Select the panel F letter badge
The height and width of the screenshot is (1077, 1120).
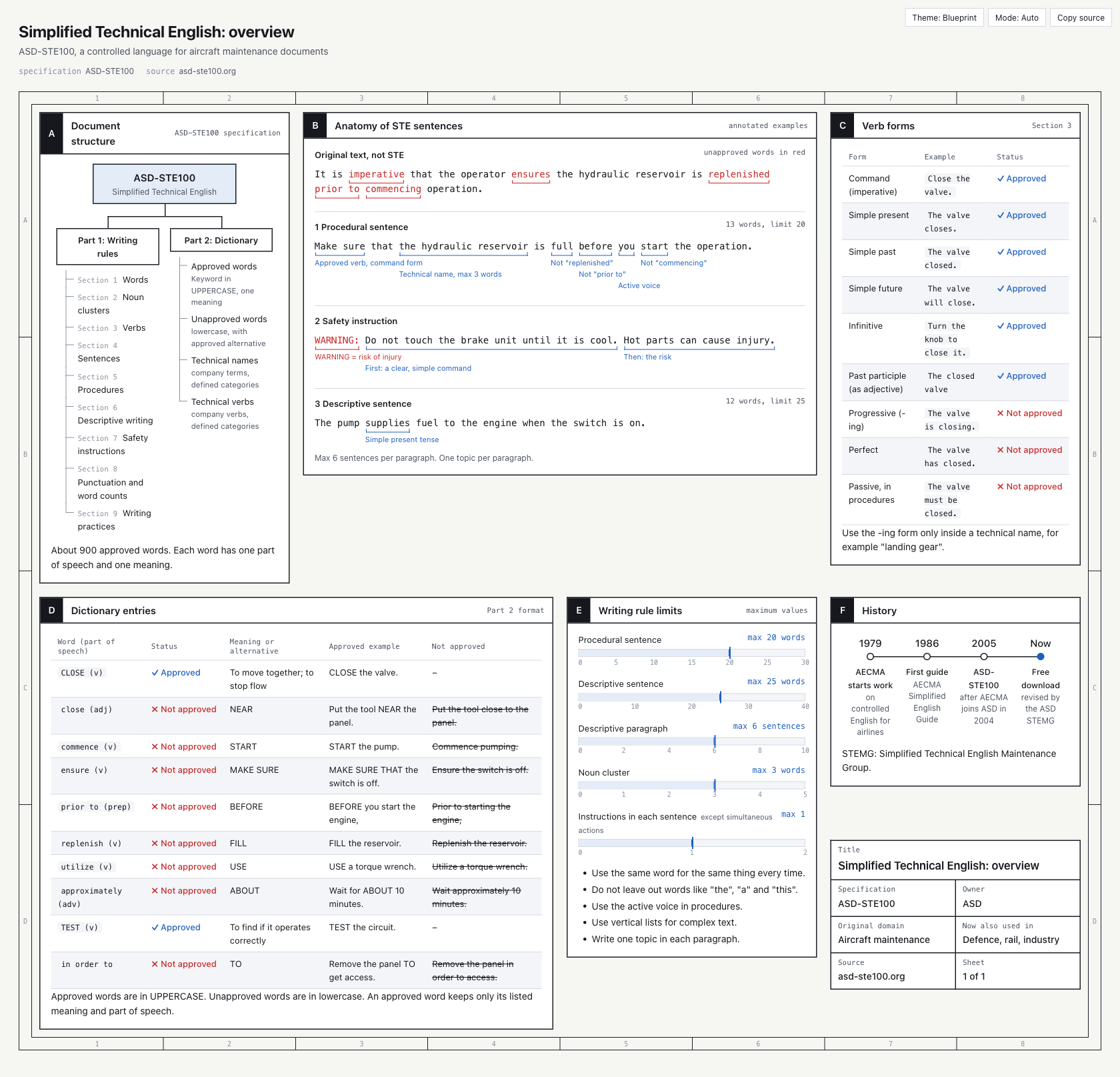(x=843, y=610)
